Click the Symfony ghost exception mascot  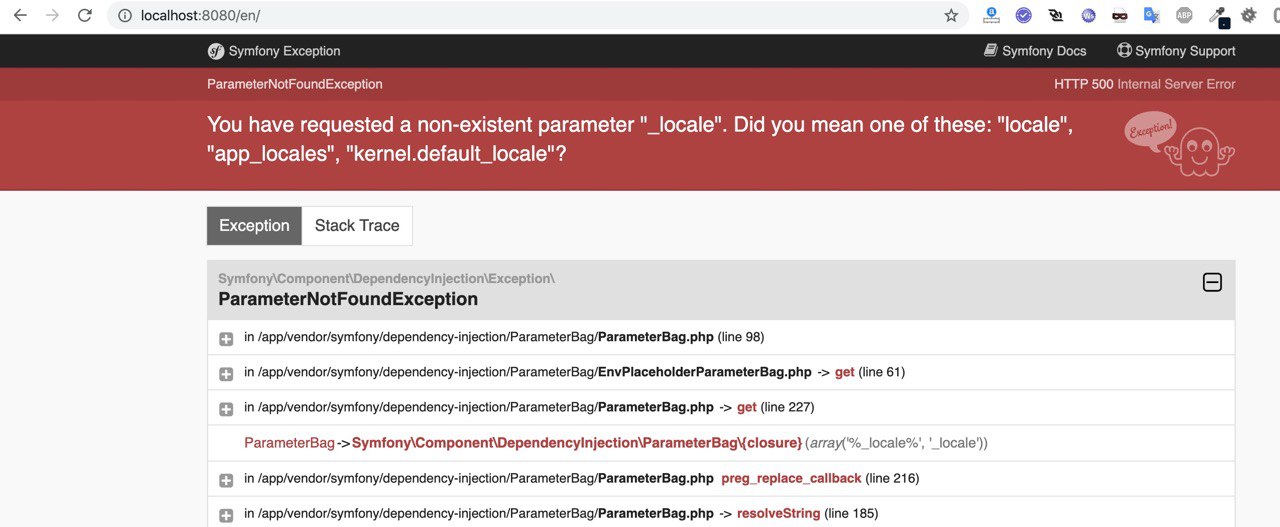click(1180, 143)
